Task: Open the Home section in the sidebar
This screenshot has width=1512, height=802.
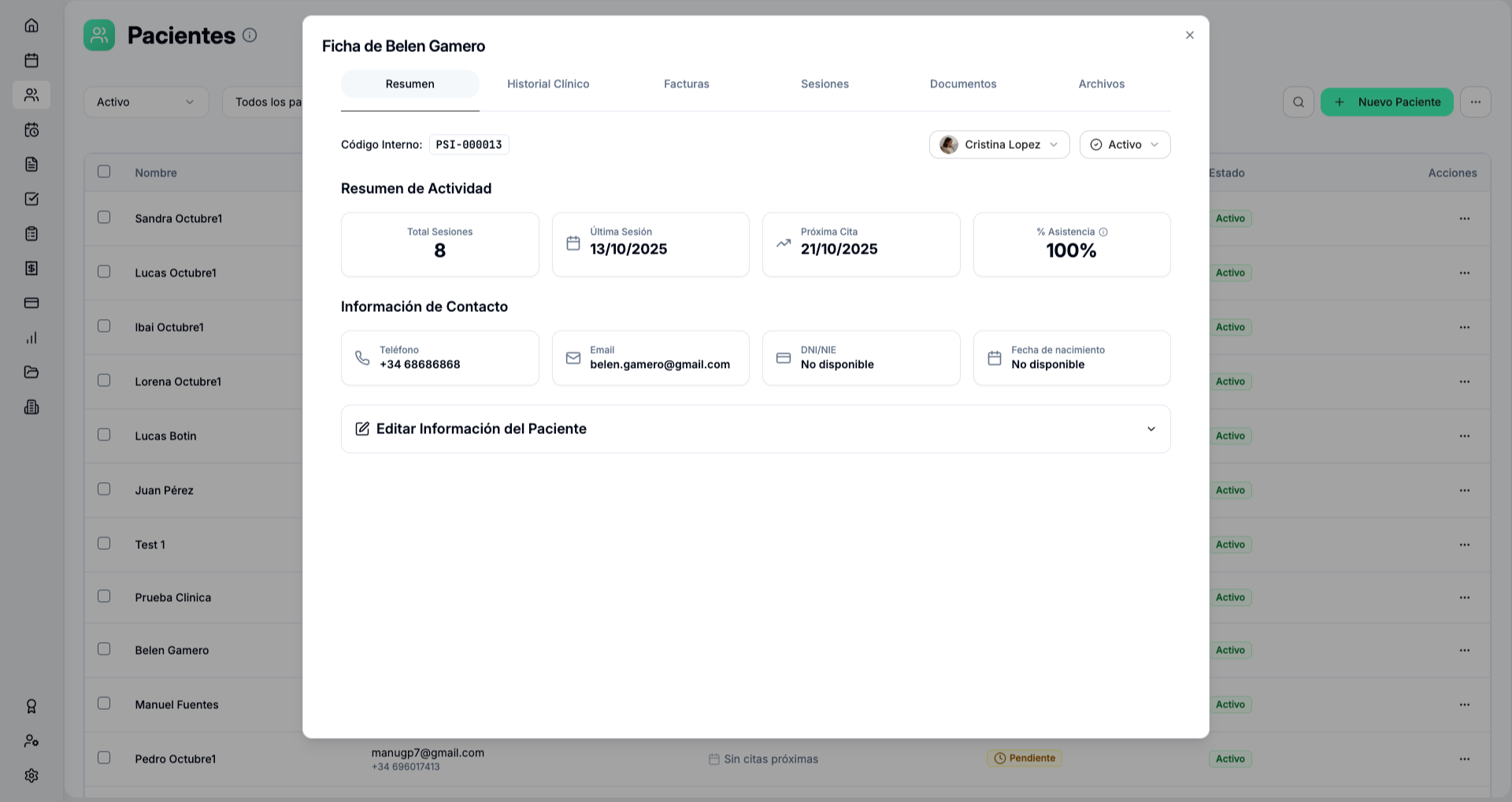Action: 31,24
